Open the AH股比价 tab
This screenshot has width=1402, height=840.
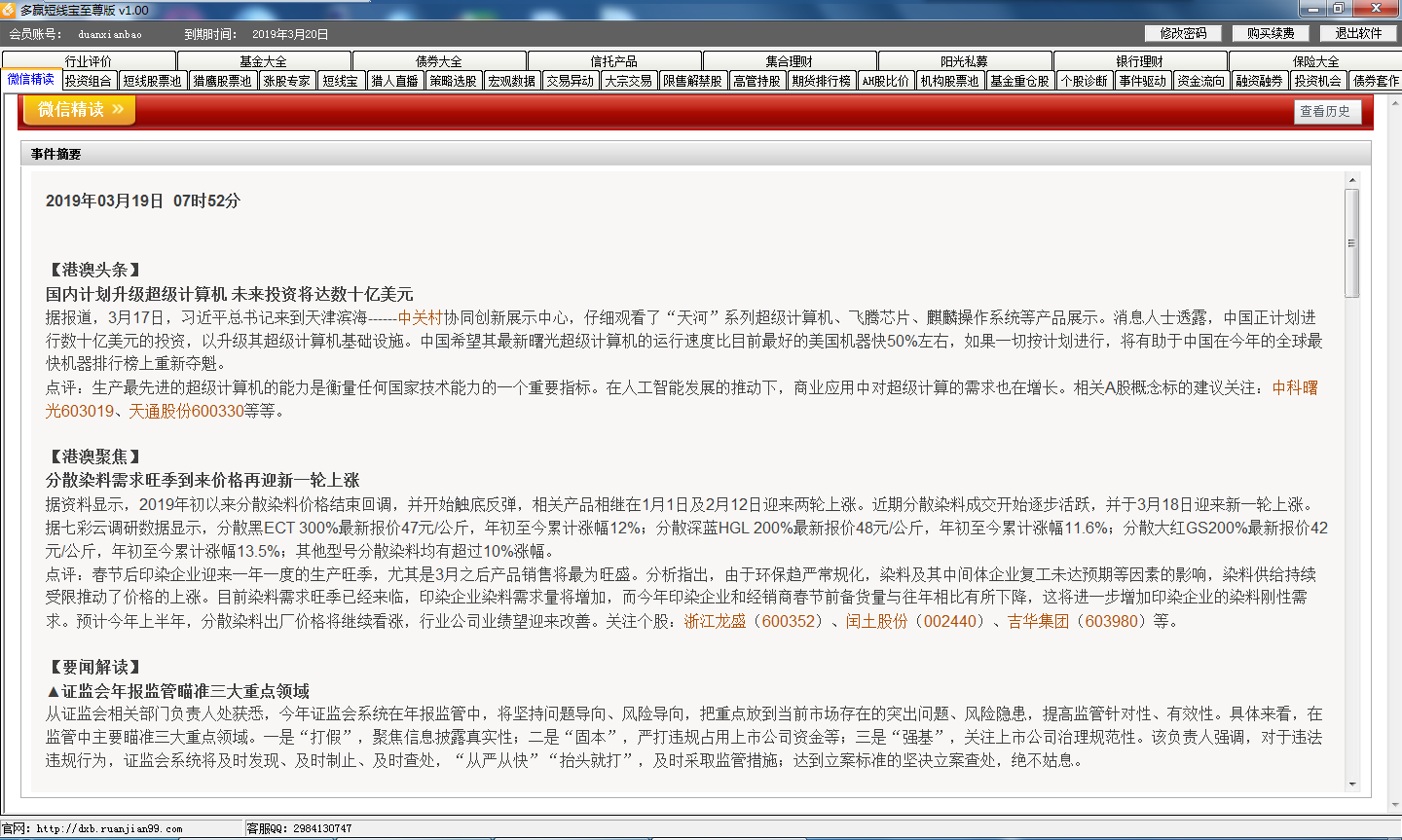click(886, 81)
